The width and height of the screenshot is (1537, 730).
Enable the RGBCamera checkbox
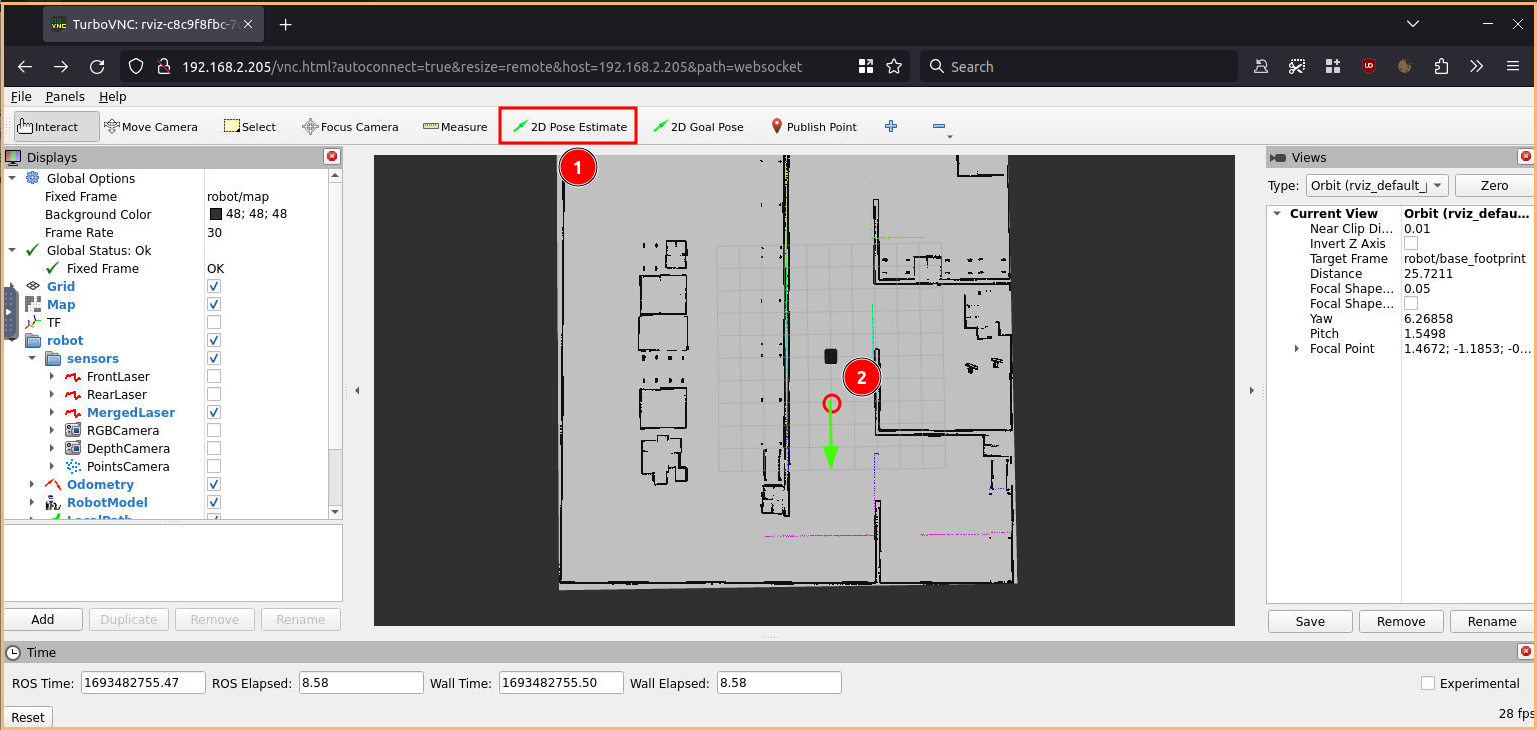[x=213, y=430]
